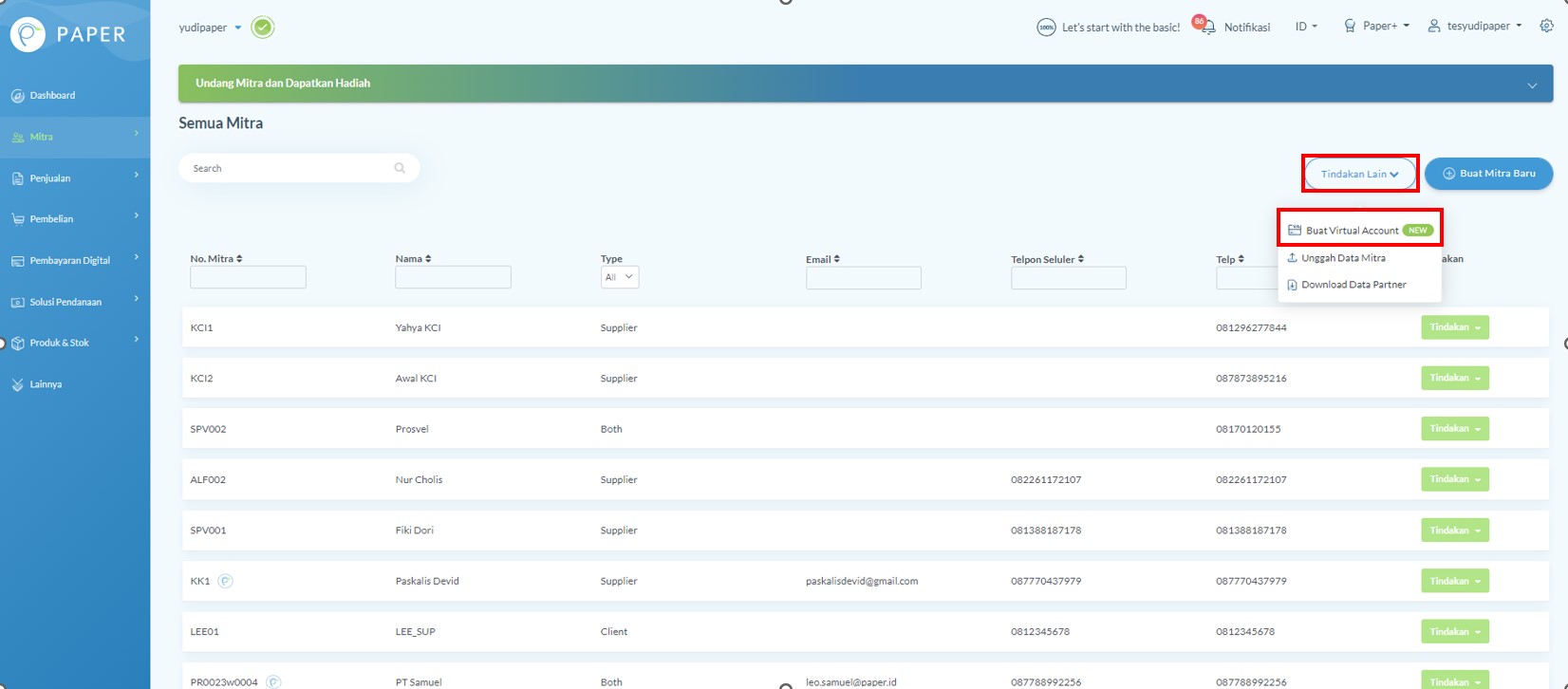
Task: Open the tesyudipaper user dropdown
Action: tap(1474, 27)
